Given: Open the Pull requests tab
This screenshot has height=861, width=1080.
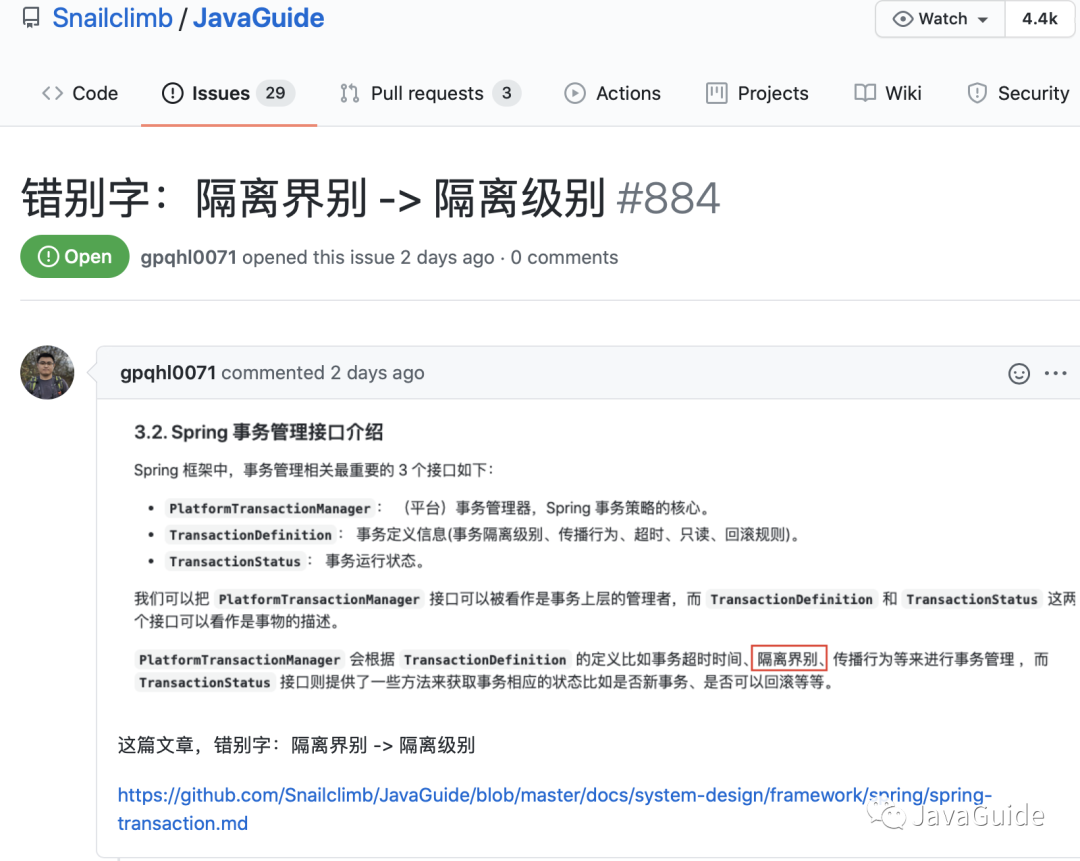Looking at the screenshot, I should pos(430,93).
